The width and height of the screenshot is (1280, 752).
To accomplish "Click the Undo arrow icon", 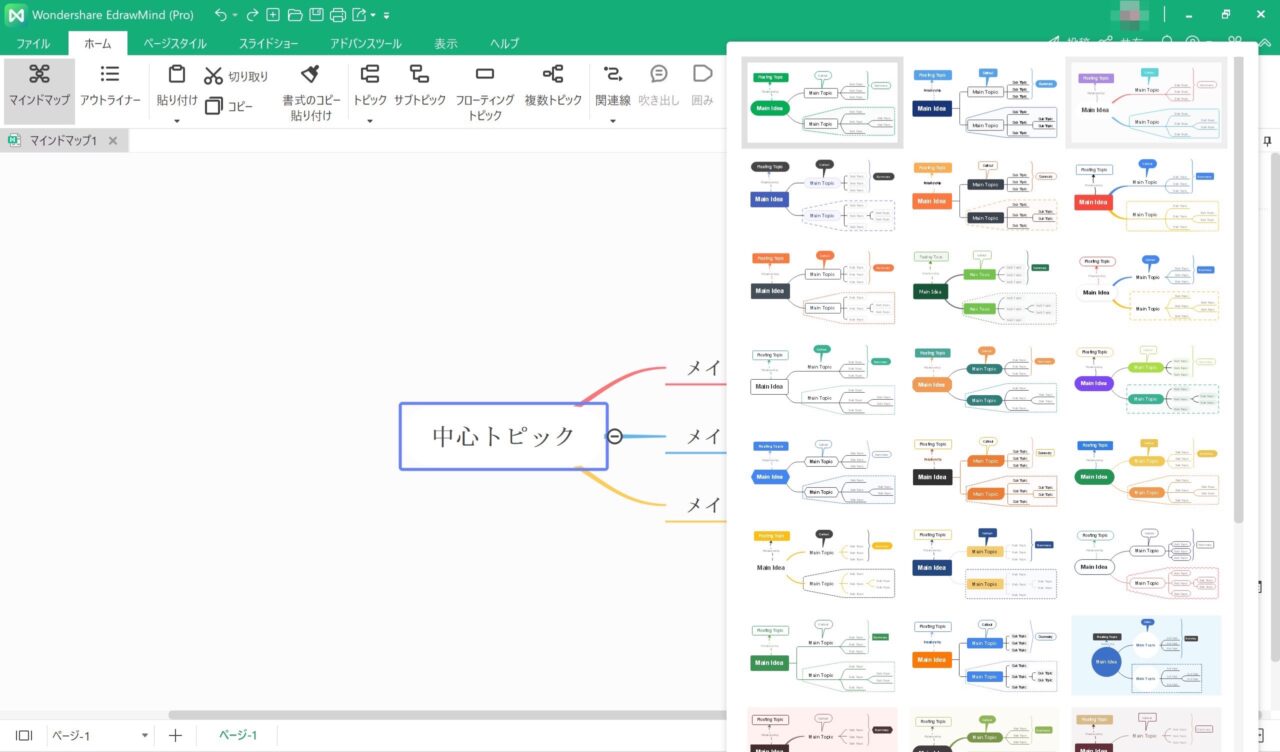I will click(x=221, y=15).
